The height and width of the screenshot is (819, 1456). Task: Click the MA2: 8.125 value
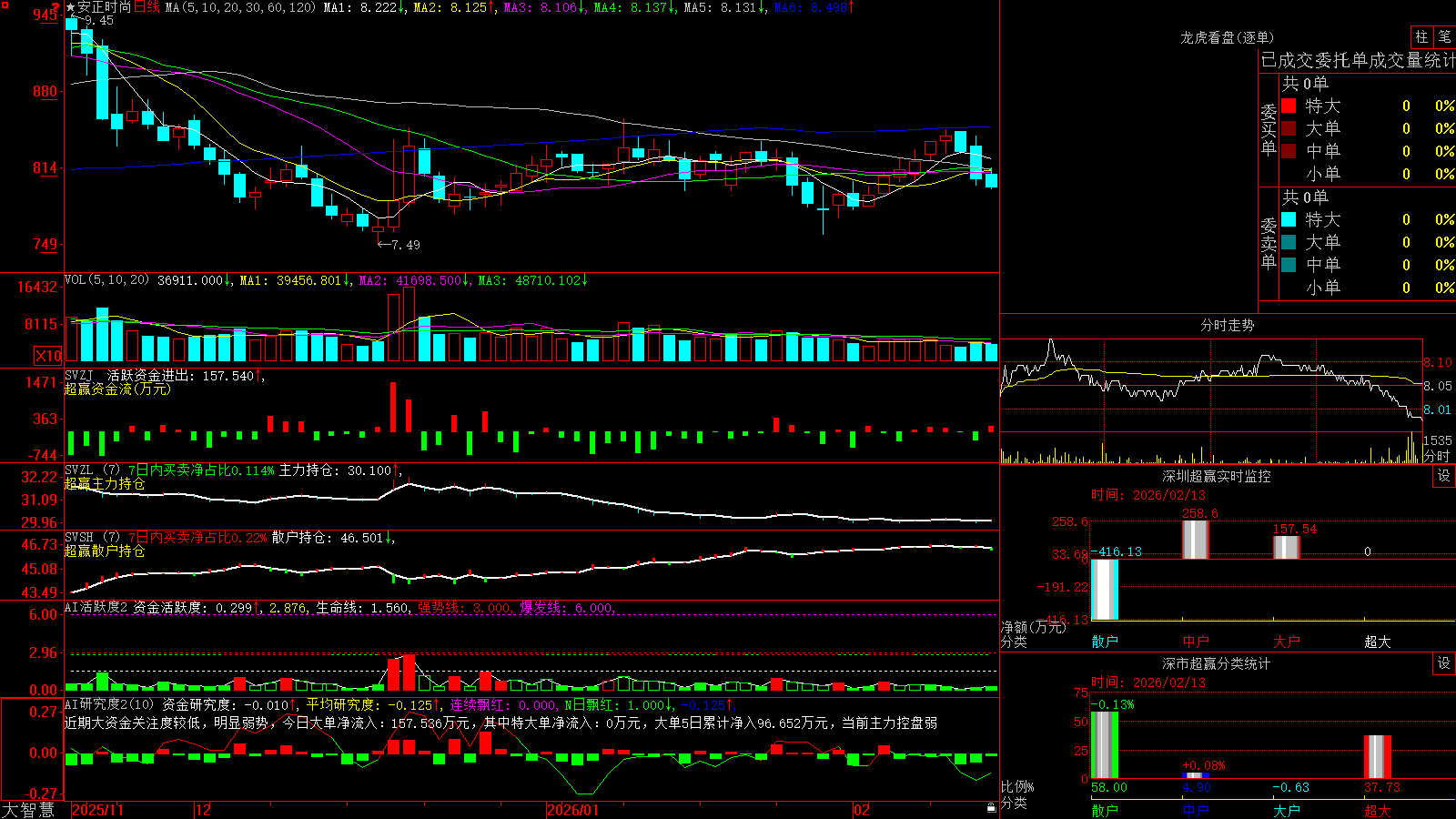(454, 7)
